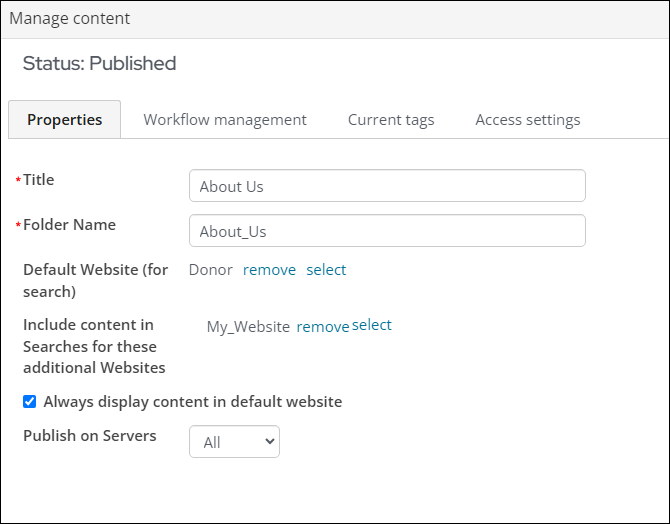Remove My_Website from additional websites
670x524 pixels.
(323, 327)
